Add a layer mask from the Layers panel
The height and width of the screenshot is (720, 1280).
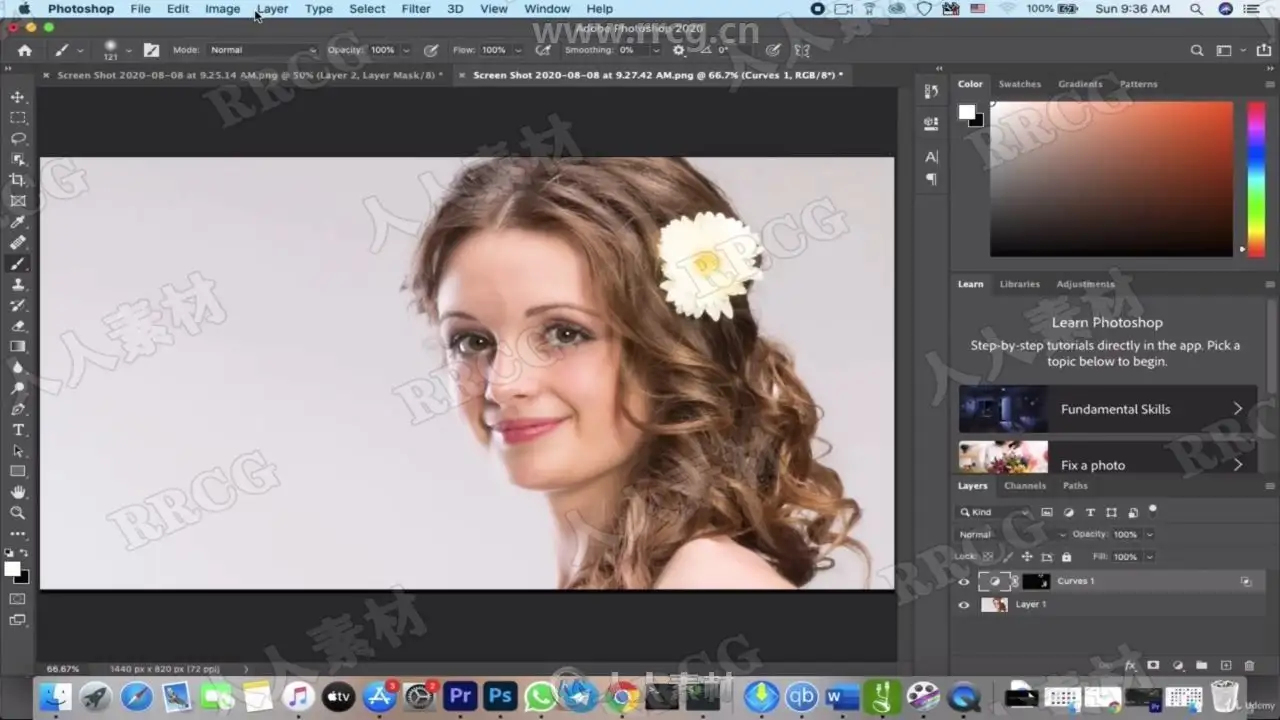pos(1153,665)
